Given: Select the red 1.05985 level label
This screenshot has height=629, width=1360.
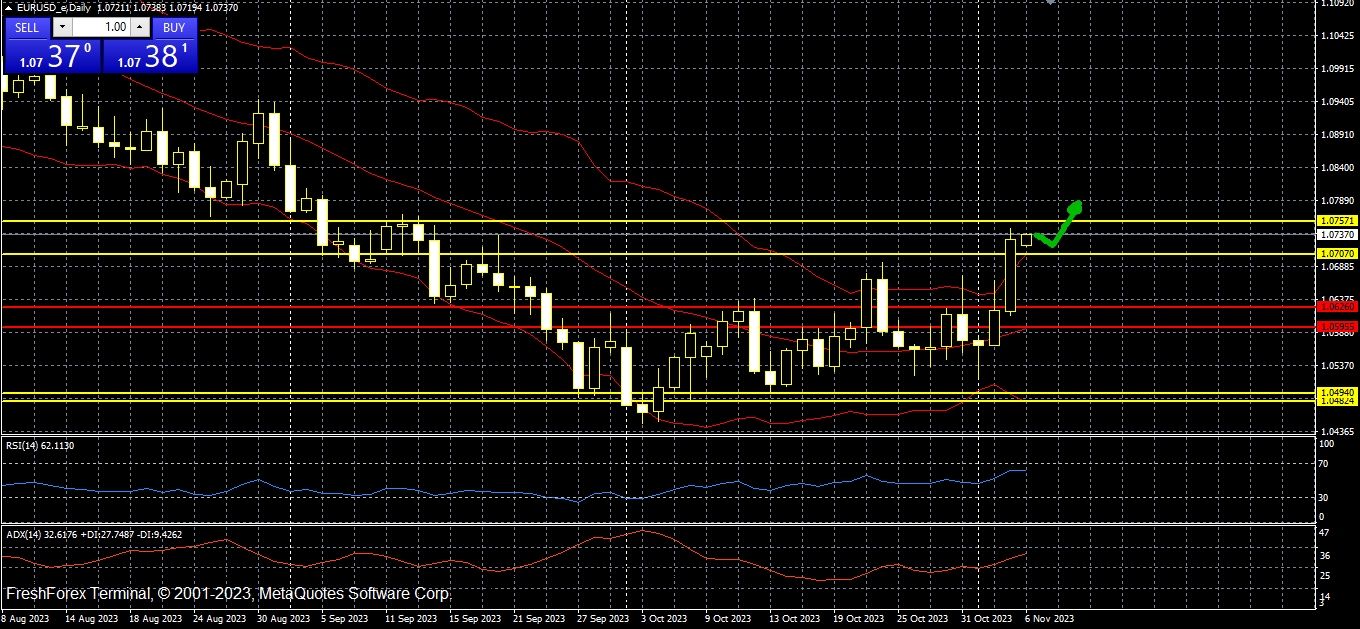Looking at the screenshot, I should [1336, 326].
